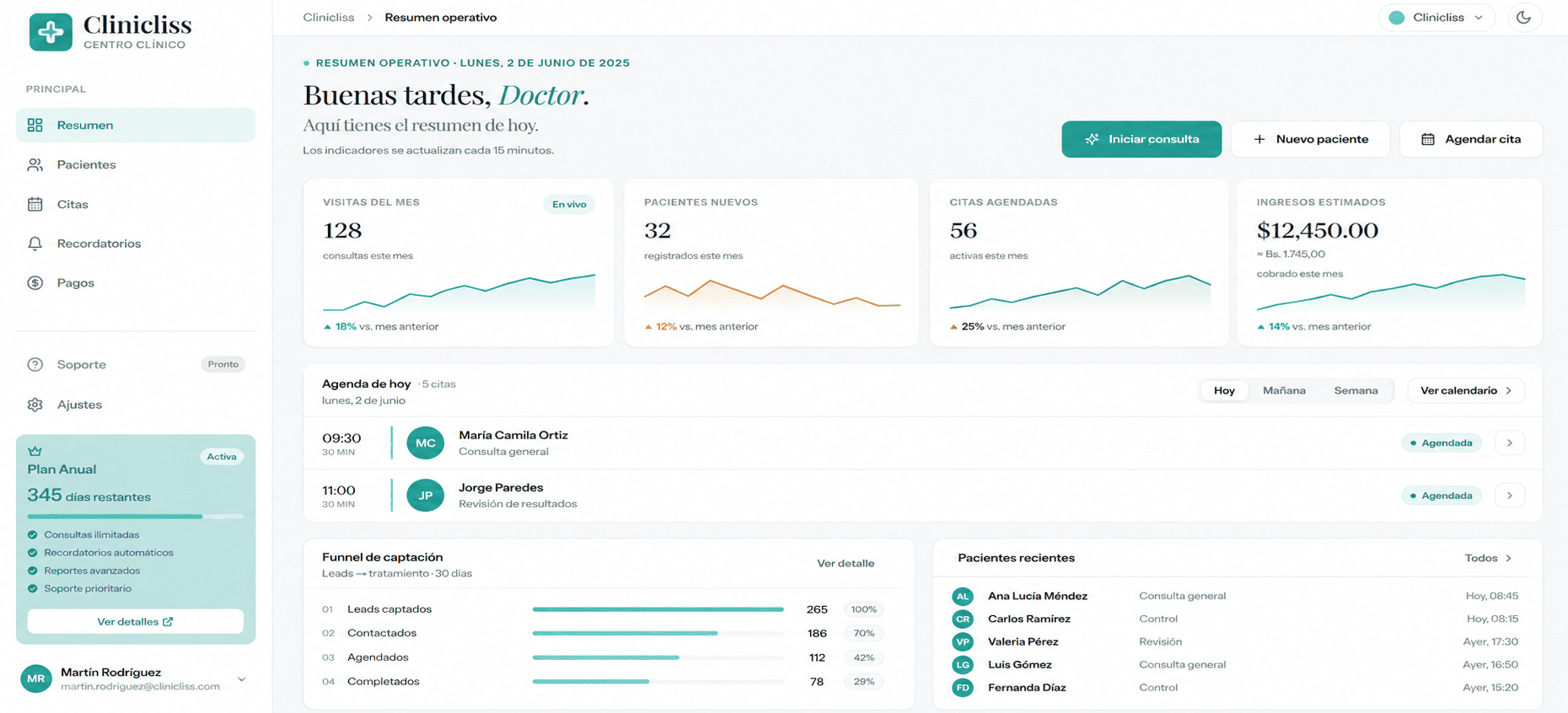
Task: Click the Plan Anual days remaining progress bar
Action: click(136, 516)
